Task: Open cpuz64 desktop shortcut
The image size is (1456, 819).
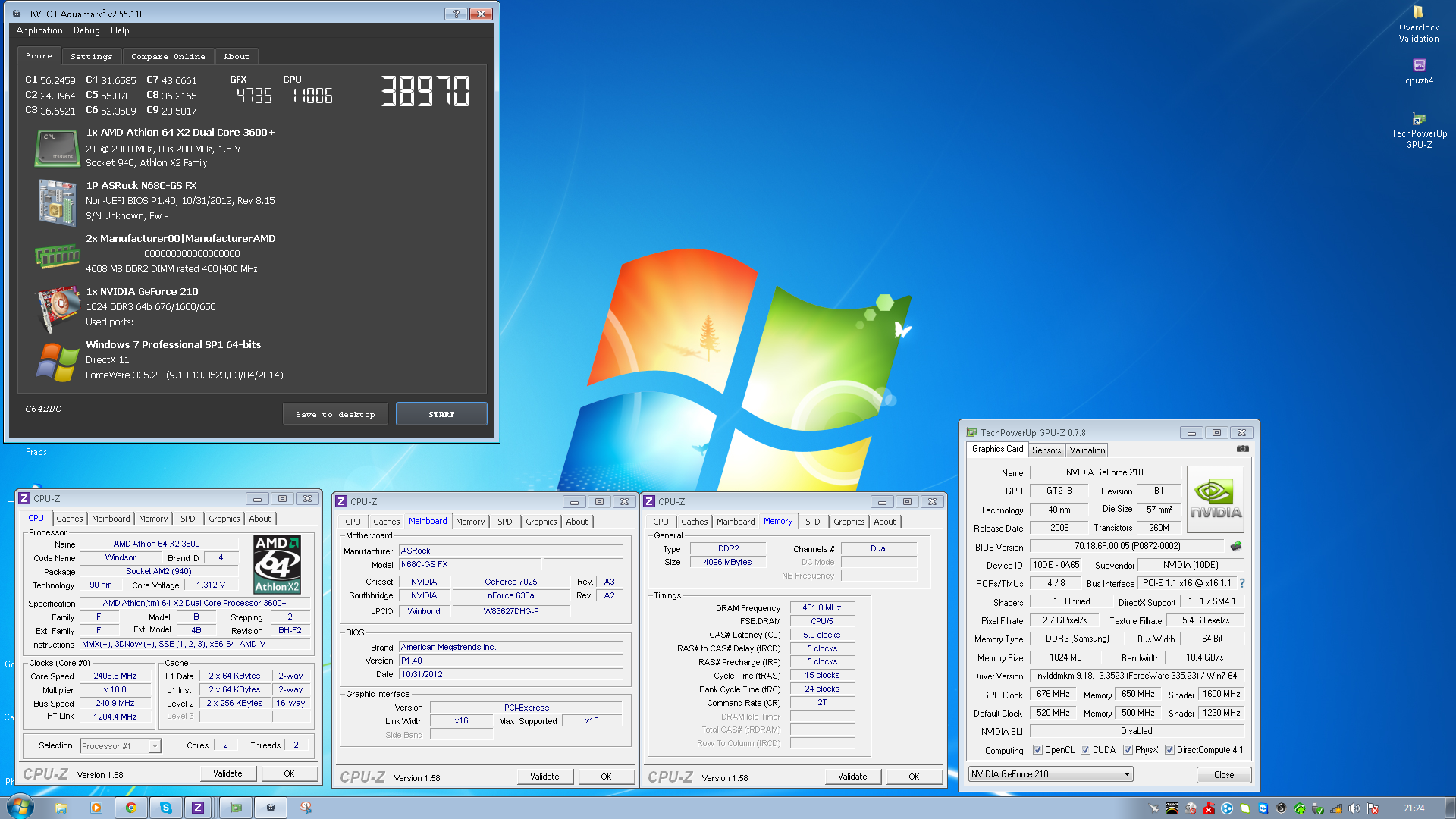Action: tap(1418, 72)
